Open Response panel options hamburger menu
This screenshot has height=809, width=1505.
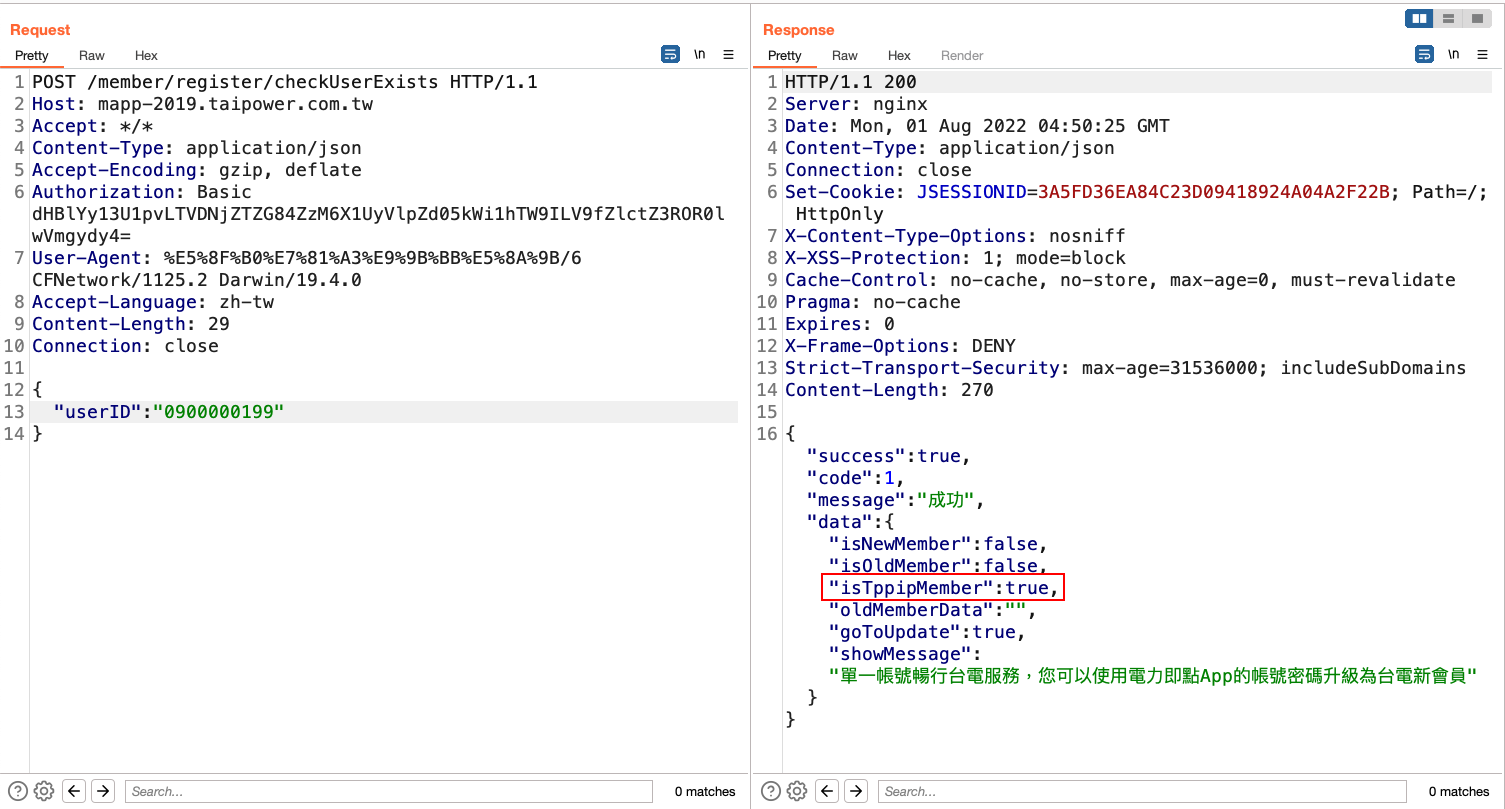pyautogui.click(x=1482, y=54)
